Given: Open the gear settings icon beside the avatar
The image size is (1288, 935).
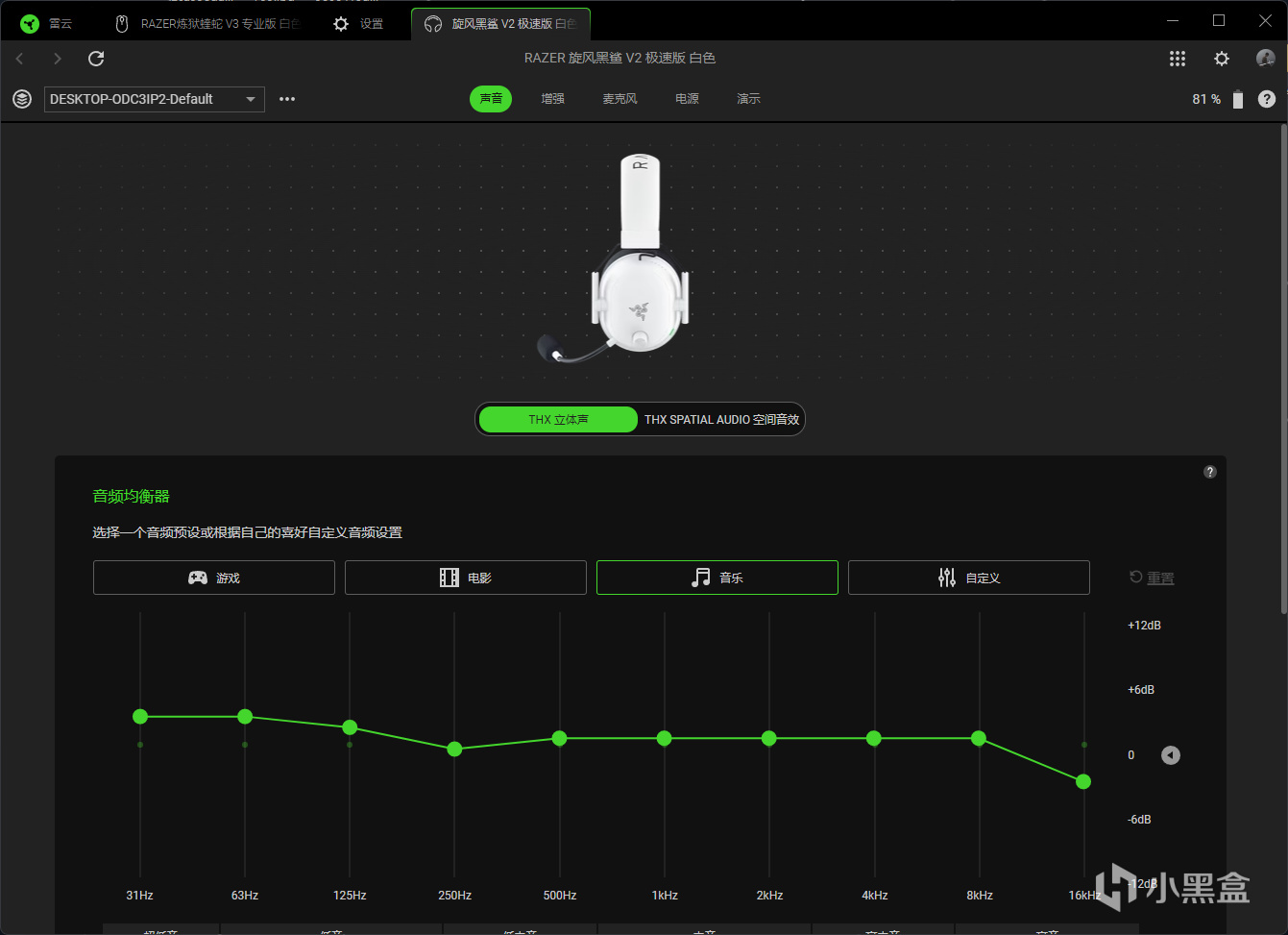Looking at the screenshot, I should click(x=1222, y=59).
